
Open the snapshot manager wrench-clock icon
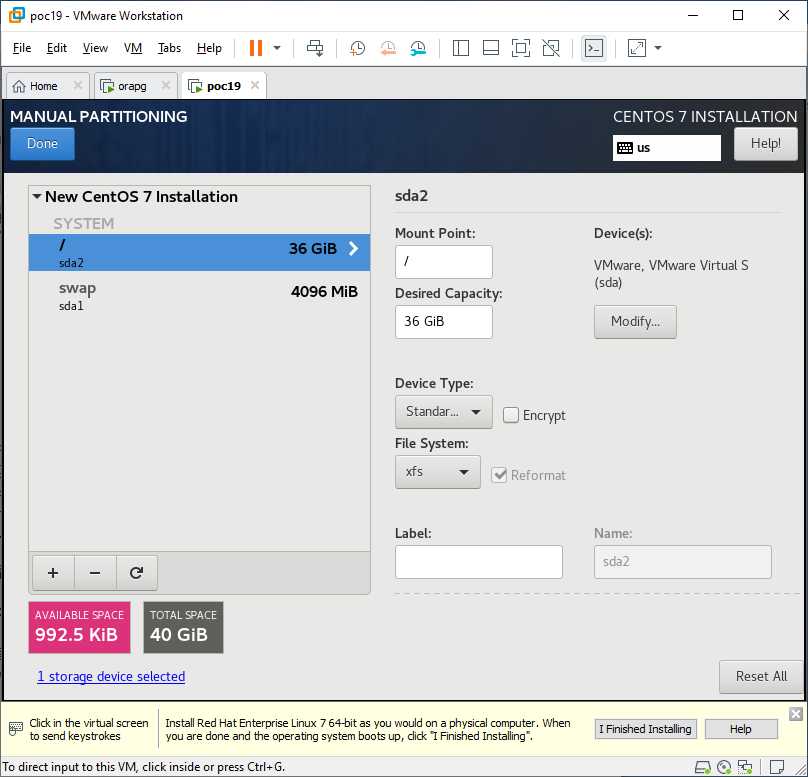pos(418,48)
